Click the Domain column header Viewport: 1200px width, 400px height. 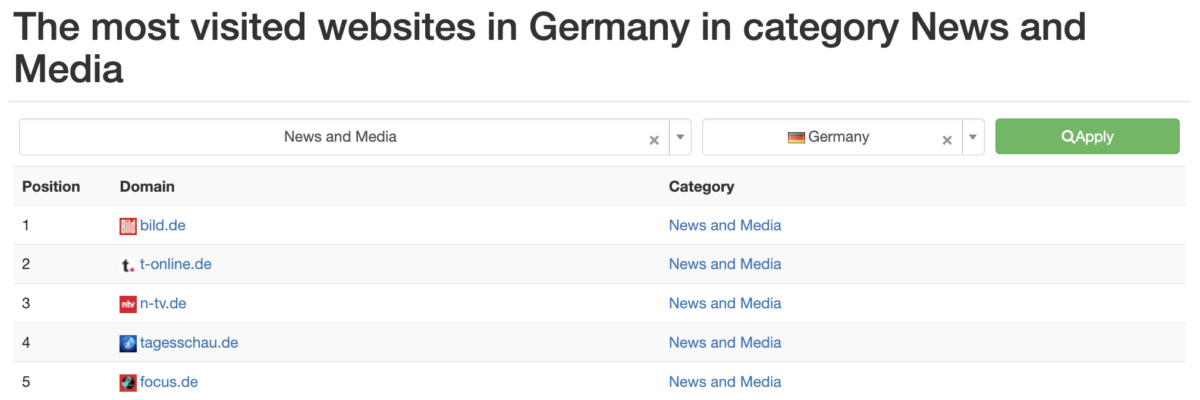coord(147,187)
